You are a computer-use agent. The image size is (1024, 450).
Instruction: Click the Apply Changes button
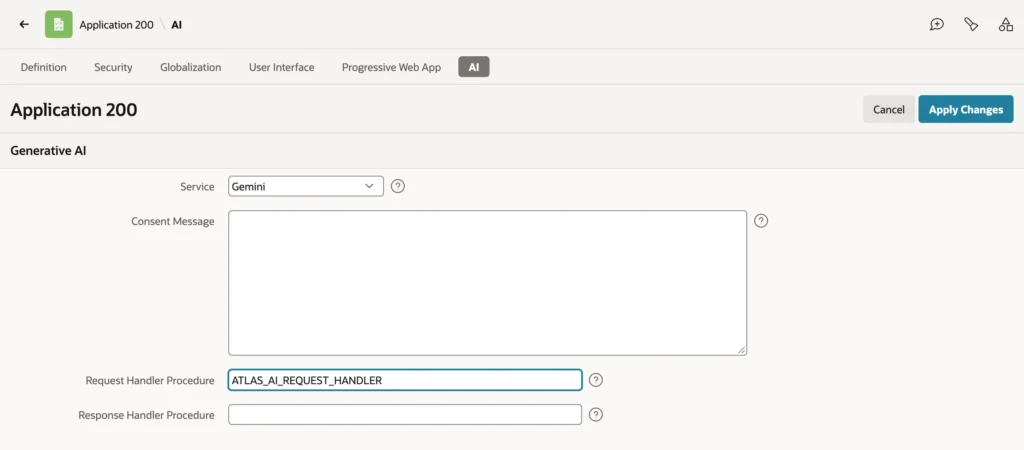[966, 109]
